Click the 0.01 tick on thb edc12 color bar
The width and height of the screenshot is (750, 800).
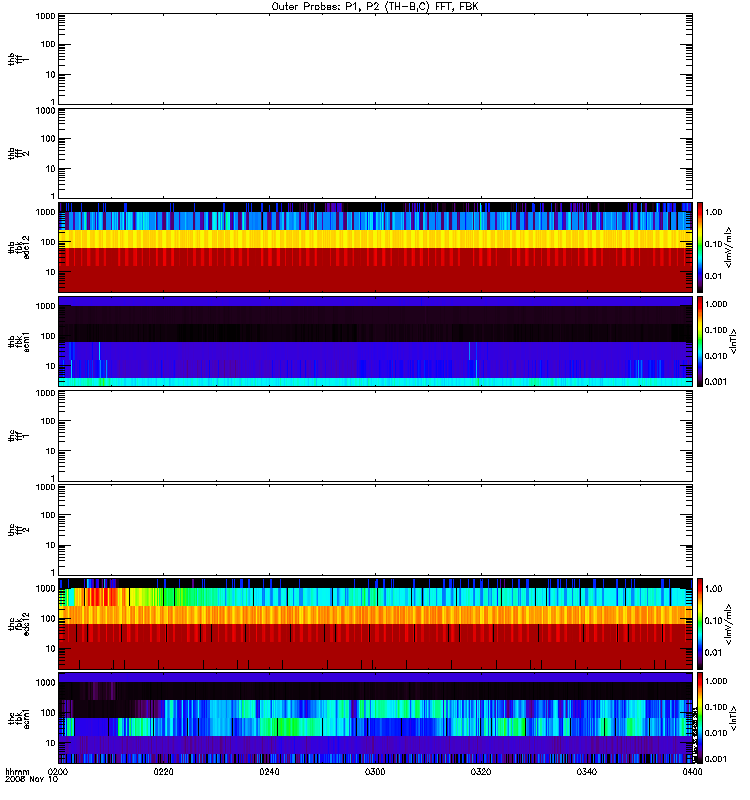(x=713, y=276)
